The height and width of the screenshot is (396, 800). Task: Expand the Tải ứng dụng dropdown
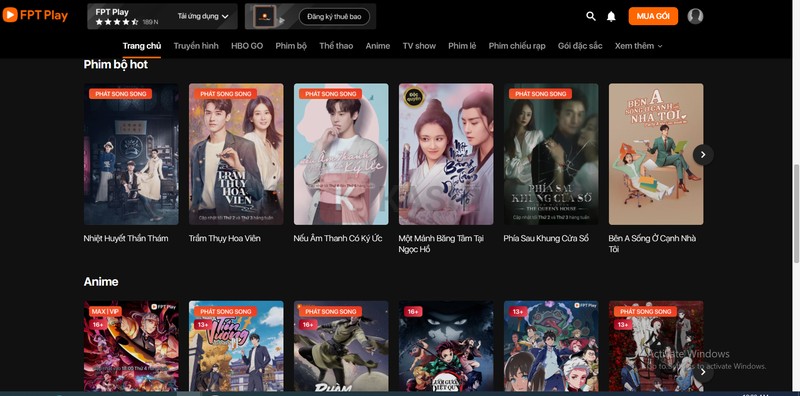pos(203,16)
